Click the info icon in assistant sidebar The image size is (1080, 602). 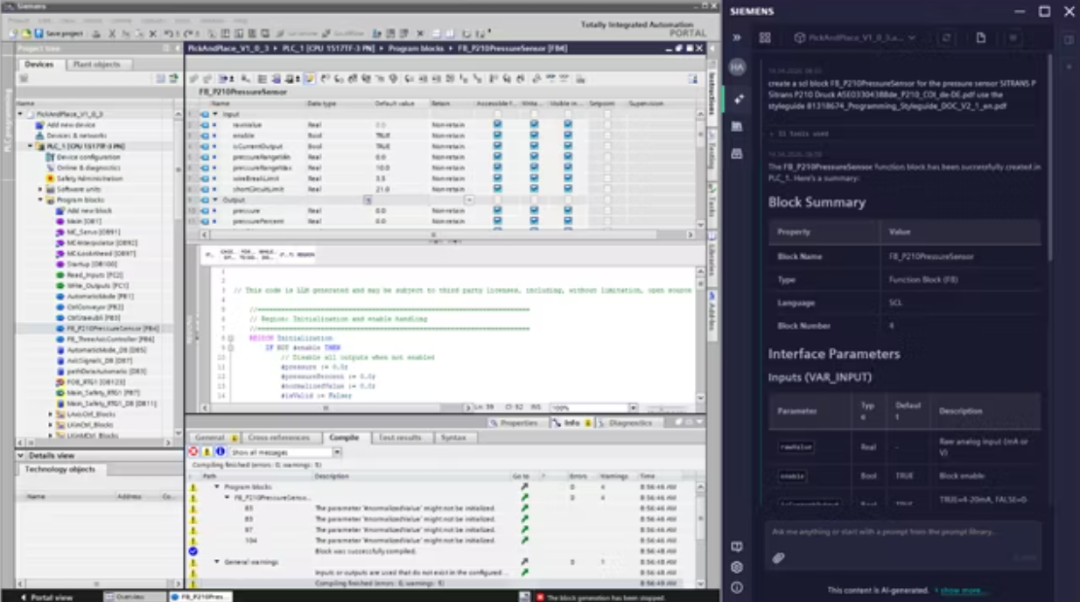737,588
